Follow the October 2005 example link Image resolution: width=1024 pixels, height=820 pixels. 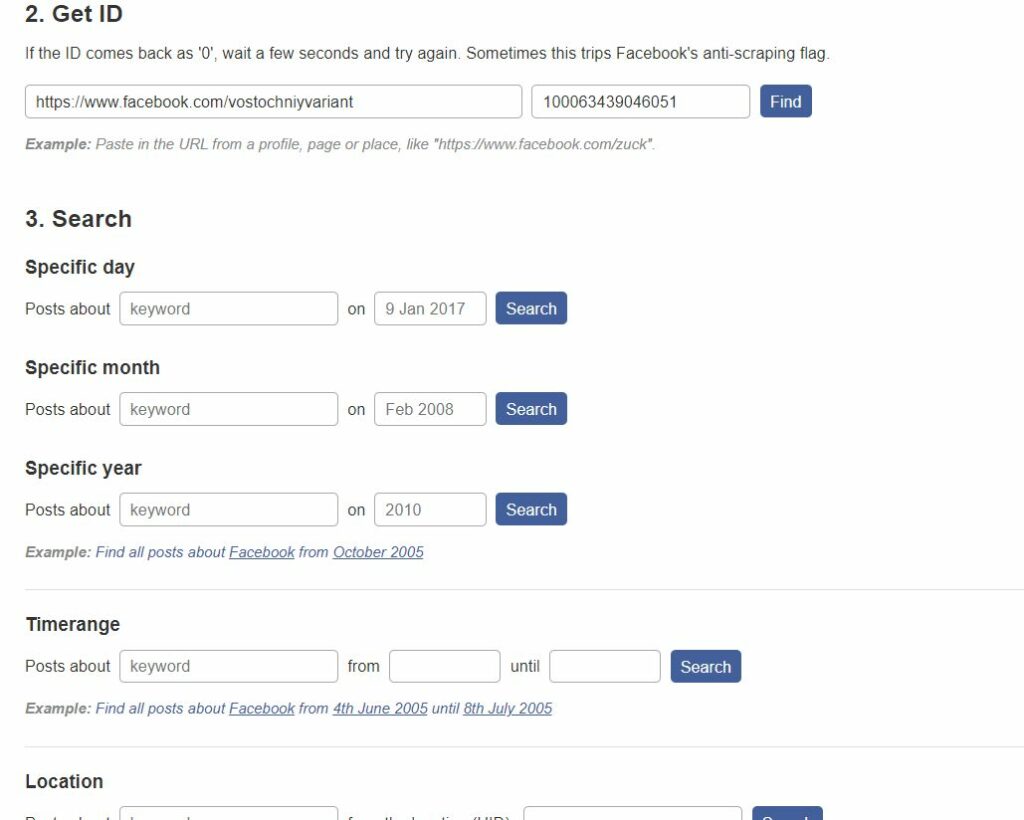point(378,552)
